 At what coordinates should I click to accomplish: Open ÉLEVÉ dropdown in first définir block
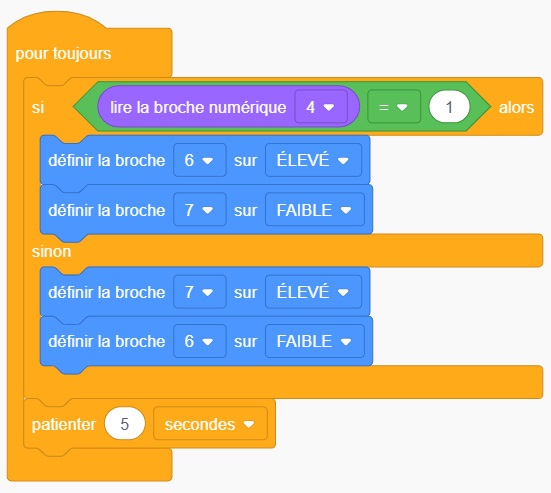tap(313, 160)
